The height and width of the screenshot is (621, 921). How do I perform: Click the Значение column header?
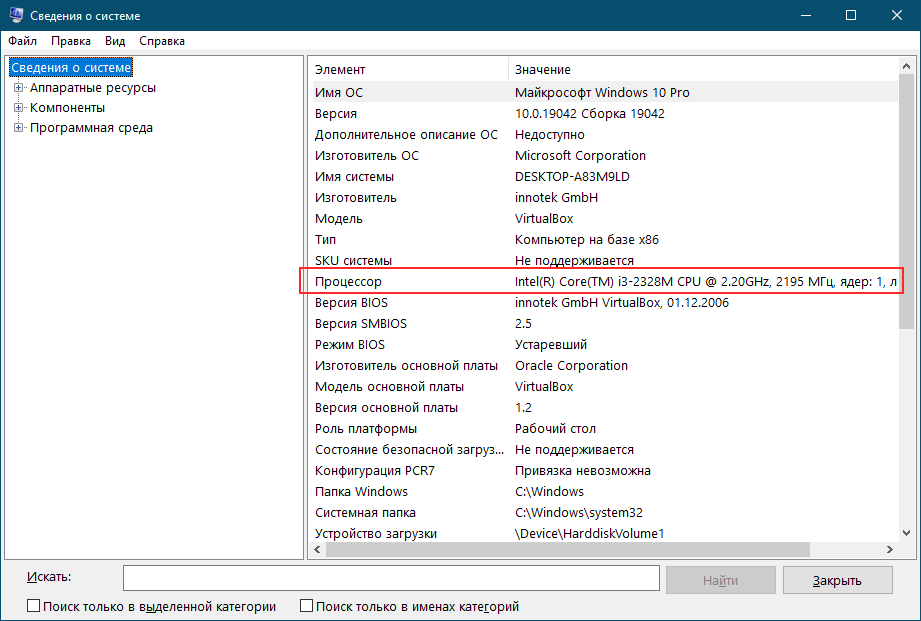[543, 70]
